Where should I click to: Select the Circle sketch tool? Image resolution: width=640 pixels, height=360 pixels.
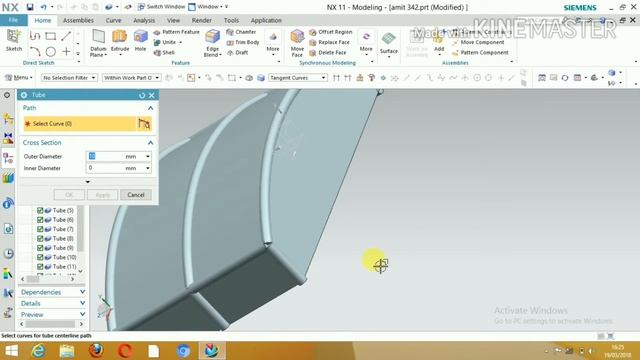pos(51,52)
